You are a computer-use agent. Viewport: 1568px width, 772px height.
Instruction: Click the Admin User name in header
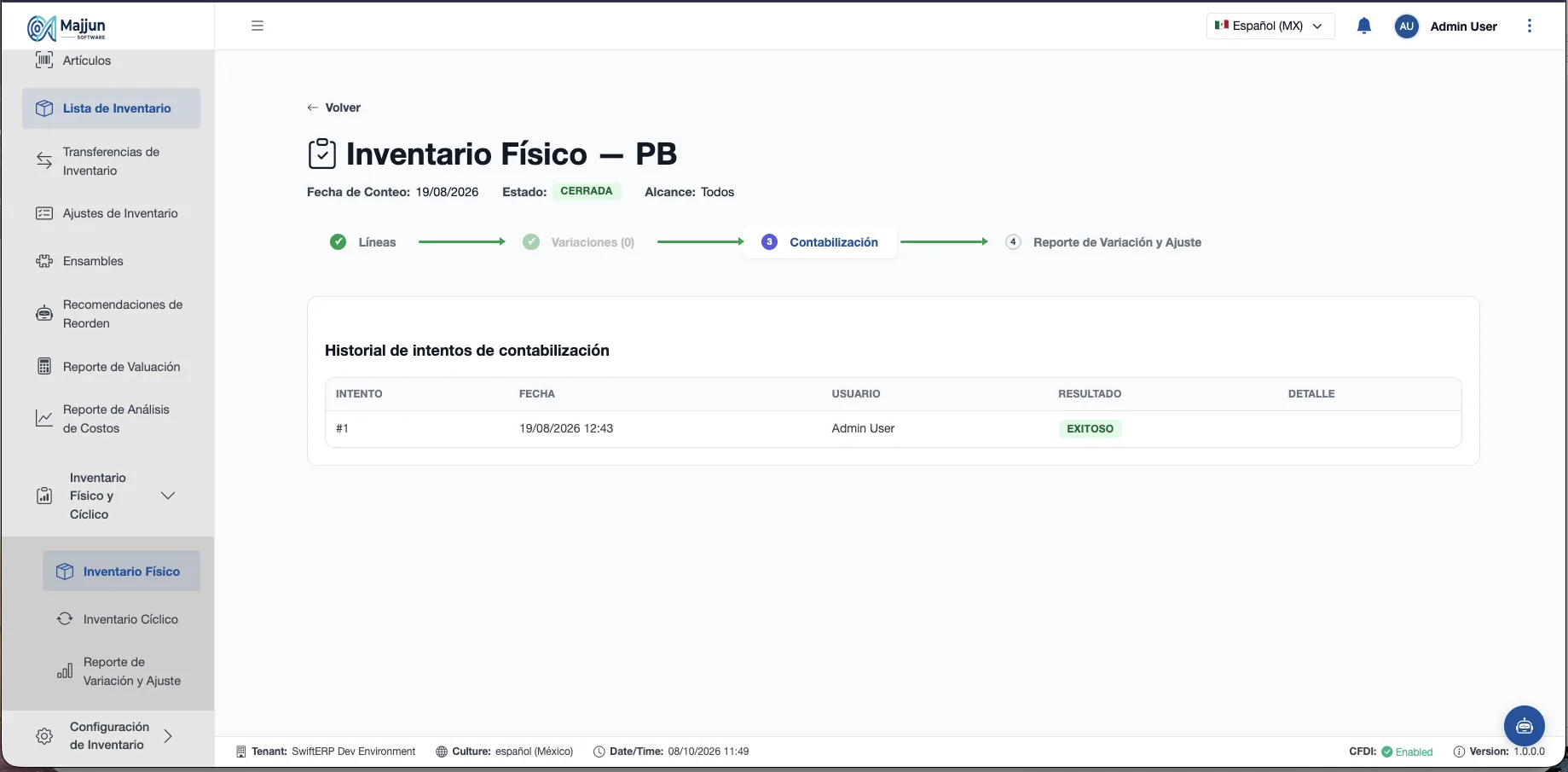(x=1463, y=26)
